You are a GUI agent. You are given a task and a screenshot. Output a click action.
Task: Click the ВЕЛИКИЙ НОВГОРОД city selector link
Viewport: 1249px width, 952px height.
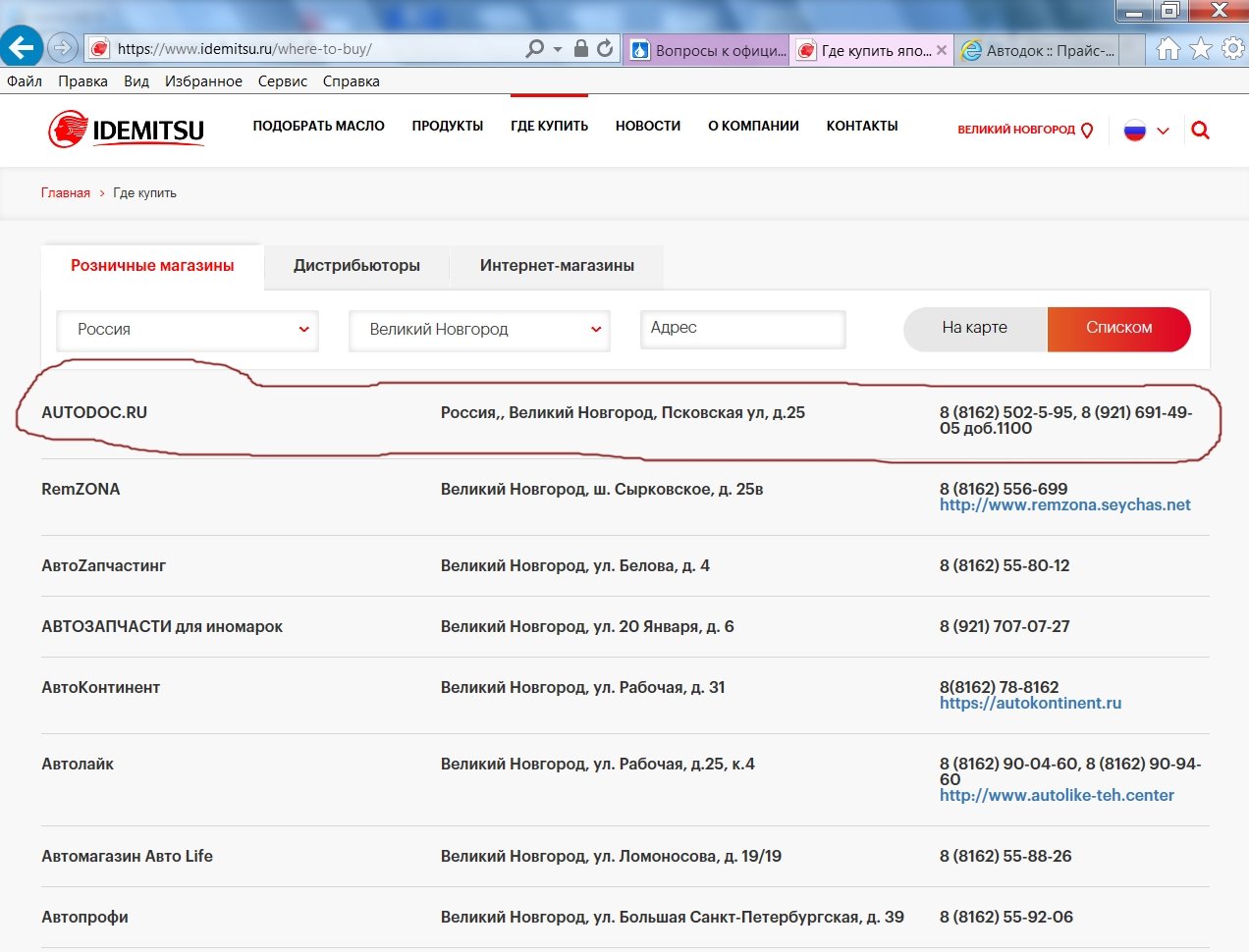pos(1016,130)
